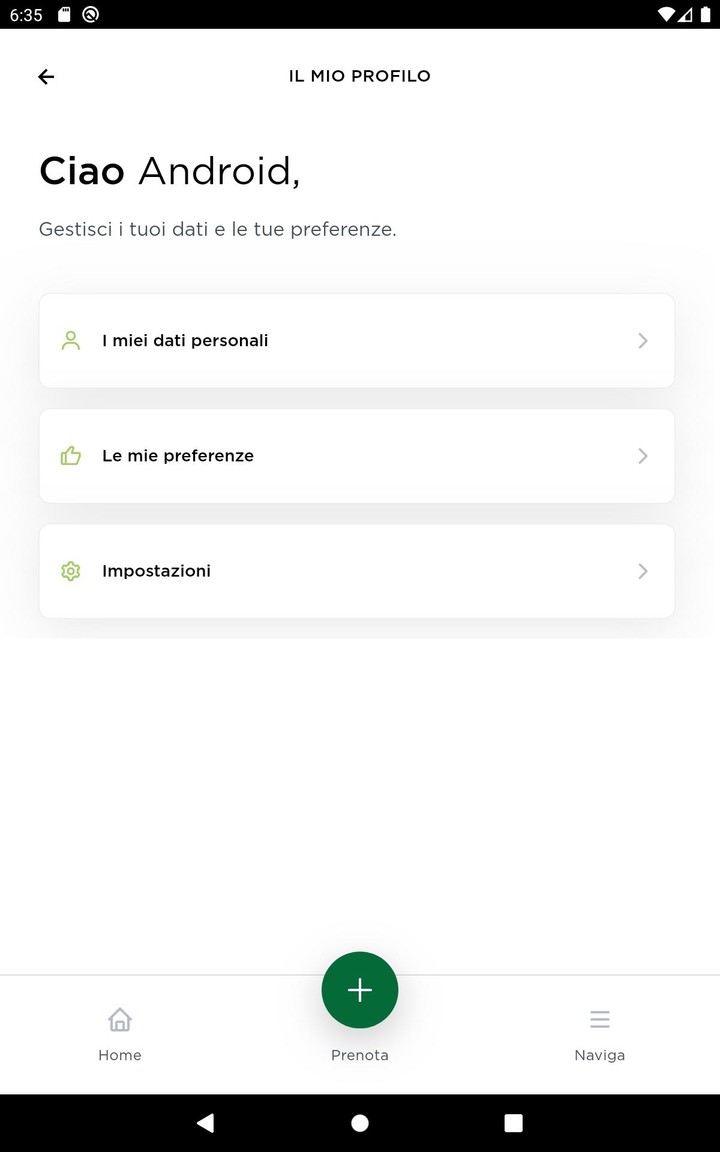Switch to the Home tab label
720x1152 pixels.
coord(120,1055)
